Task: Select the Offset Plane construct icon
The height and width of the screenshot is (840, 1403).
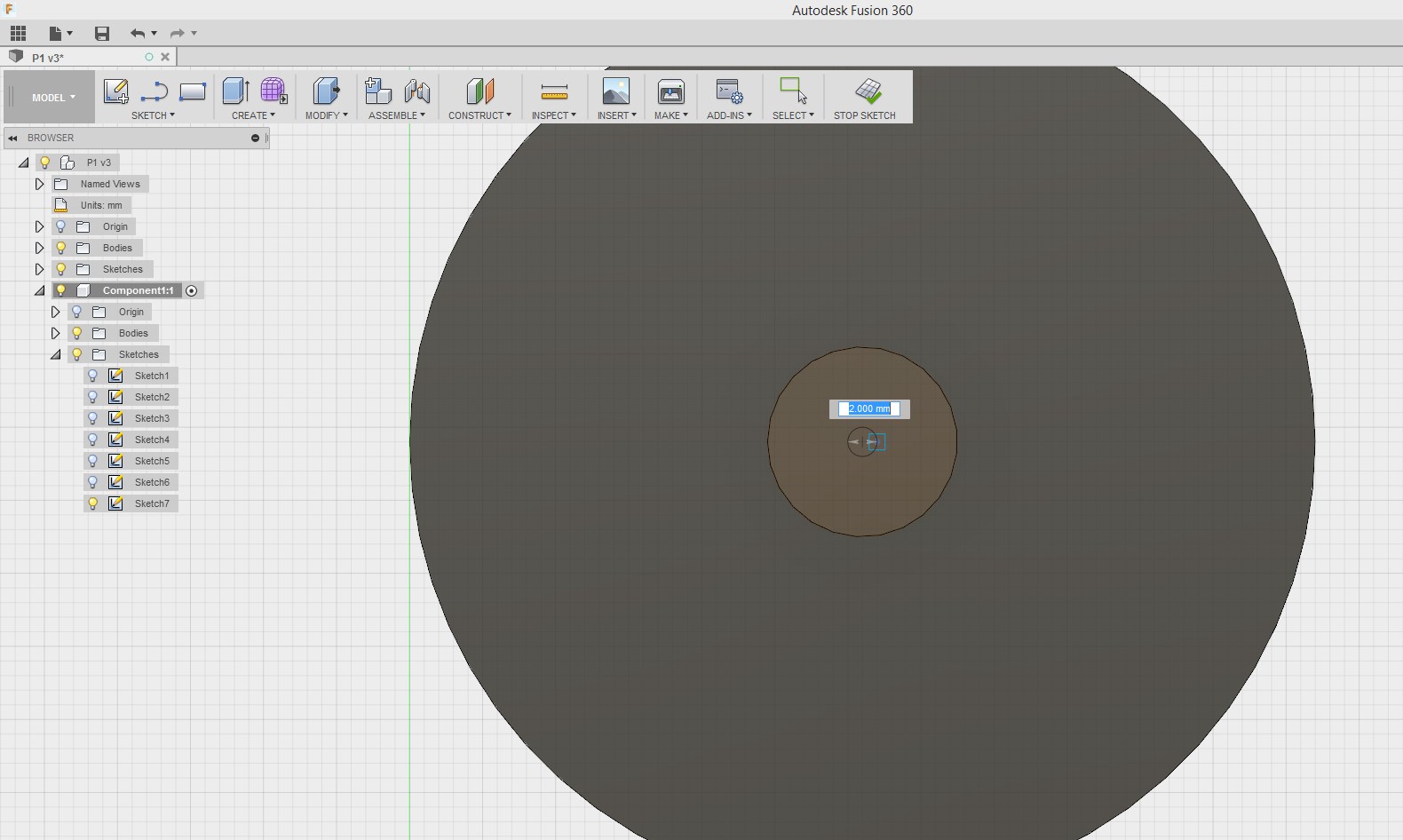Action: coord(480,91)
